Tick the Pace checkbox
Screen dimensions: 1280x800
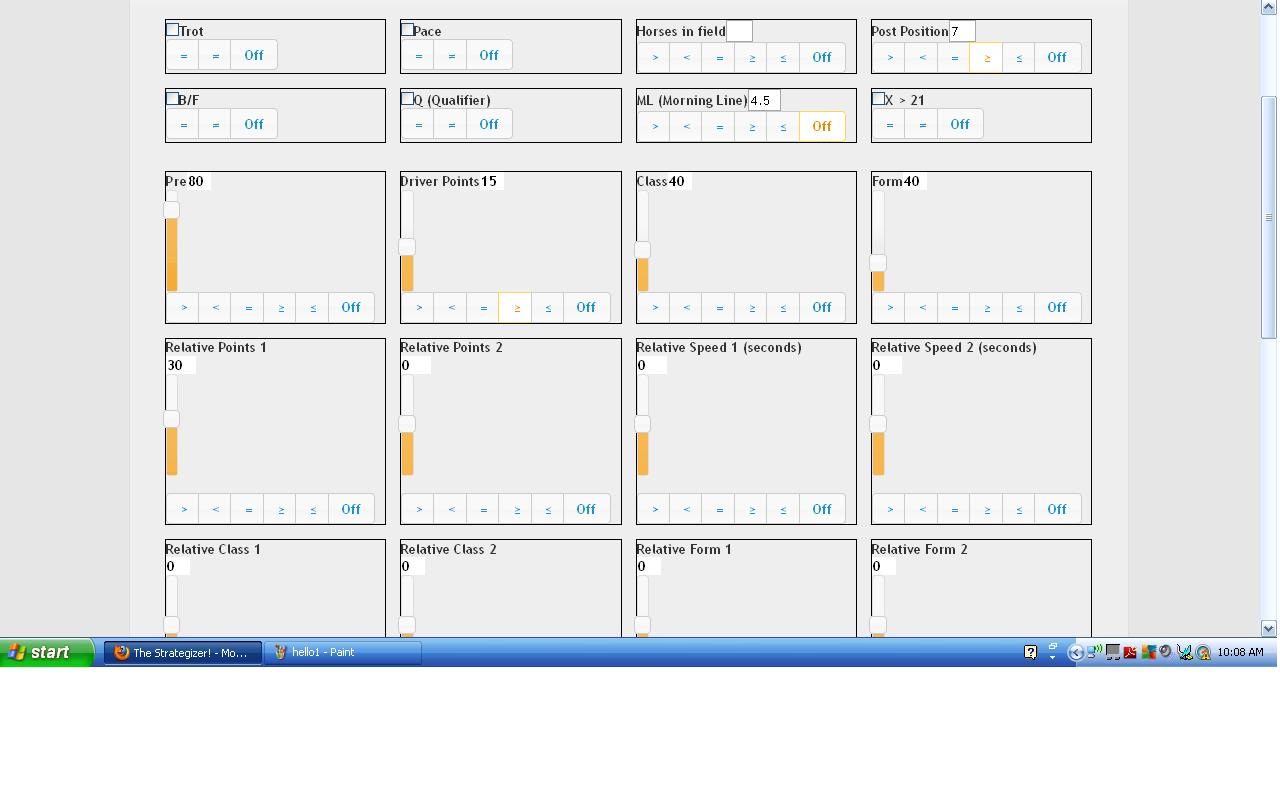point(407,30)
